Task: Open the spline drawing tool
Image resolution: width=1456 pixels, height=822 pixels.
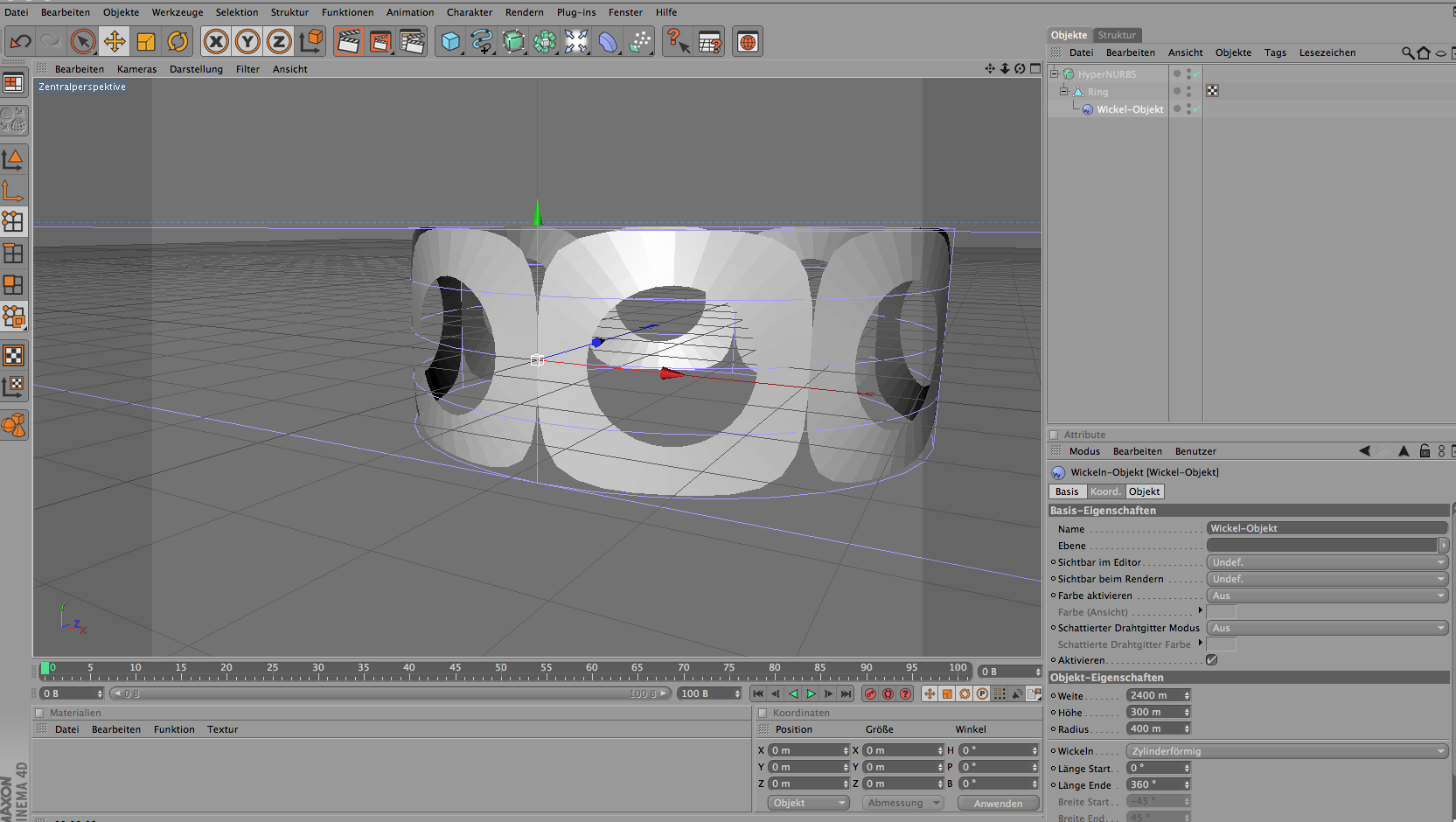Action: [x=482, y=41]
